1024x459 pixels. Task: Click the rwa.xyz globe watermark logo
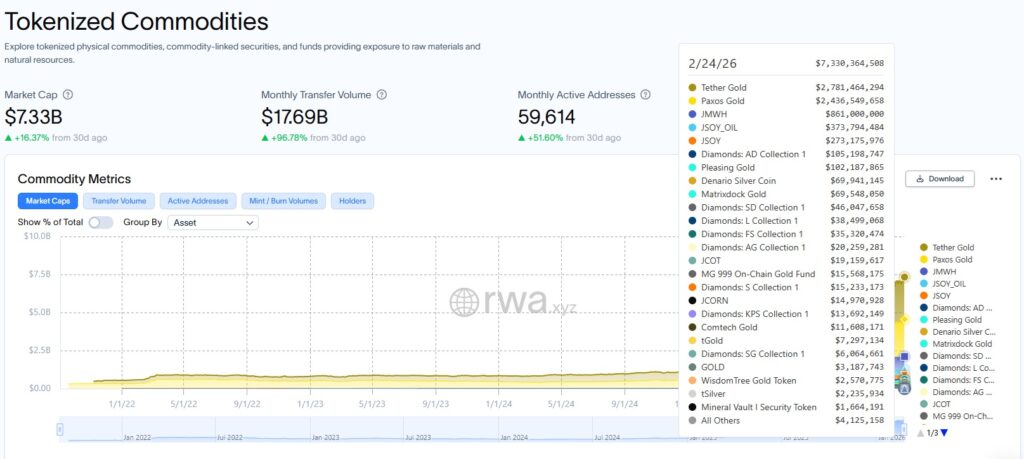(464, 302)
